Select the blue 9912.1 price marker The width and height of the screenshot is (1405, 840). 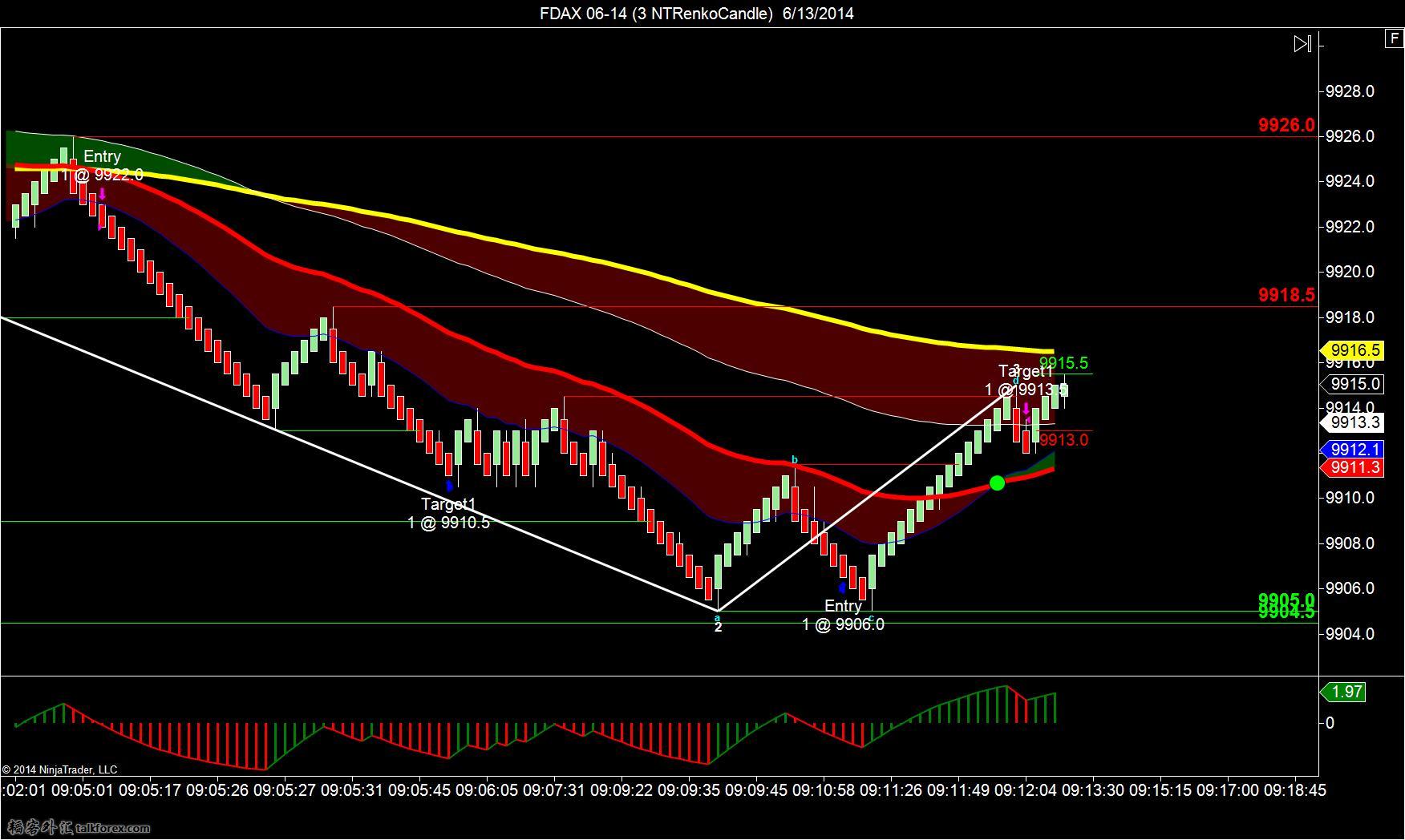coord(1352,450)
